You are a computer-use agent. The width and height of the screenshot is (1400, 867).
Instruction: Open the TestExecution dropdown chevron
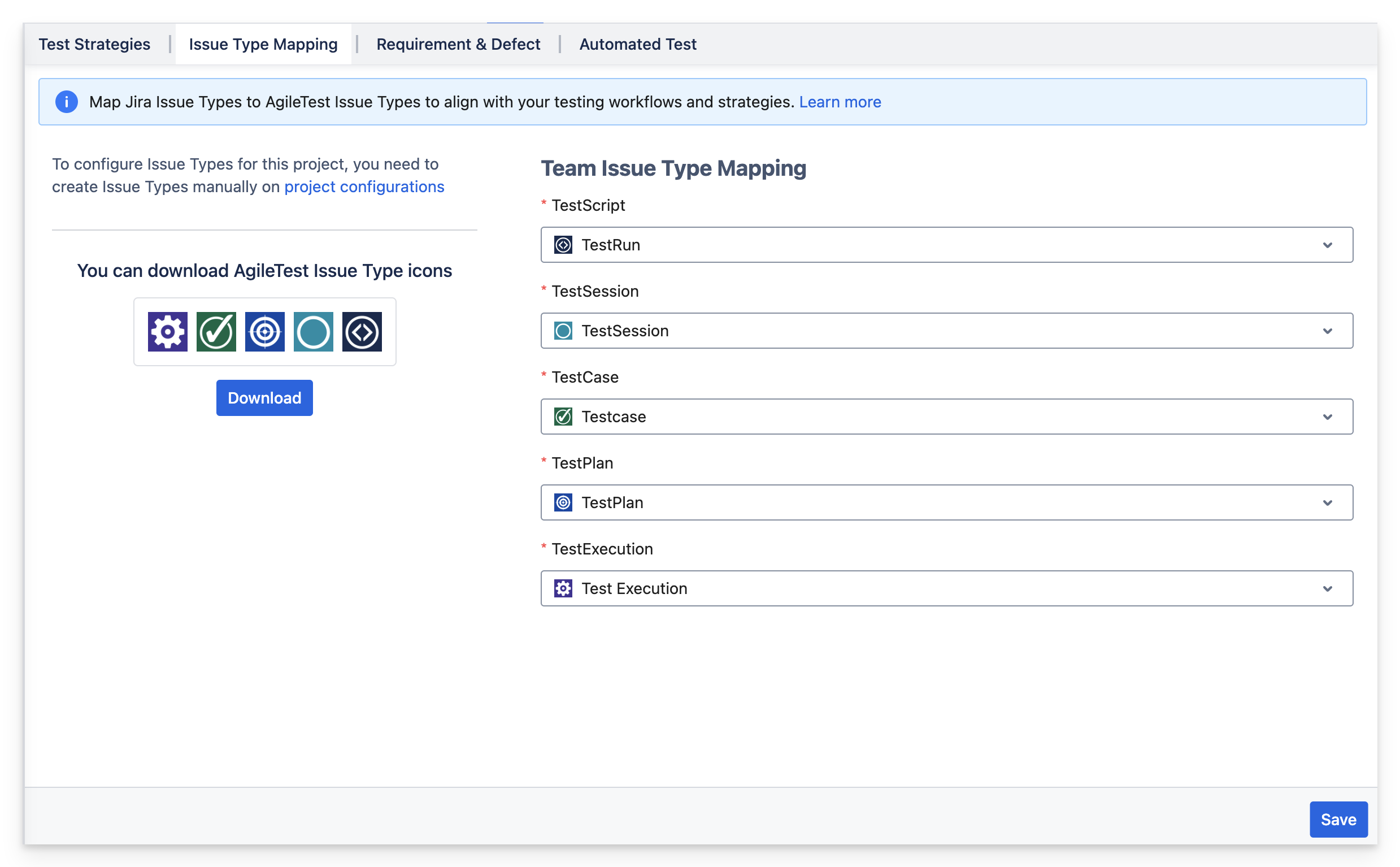[x=1327, y=589]
